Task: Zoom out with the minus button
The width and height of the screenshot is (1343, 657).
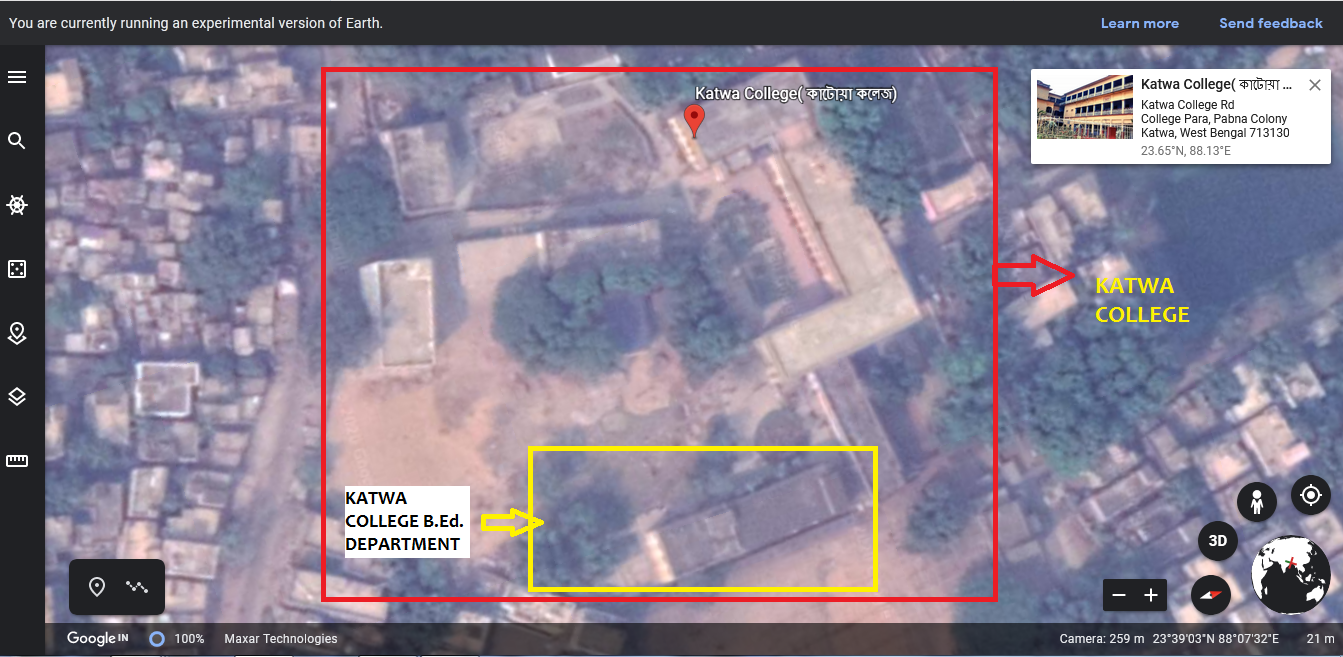Action: (1119, 595)
